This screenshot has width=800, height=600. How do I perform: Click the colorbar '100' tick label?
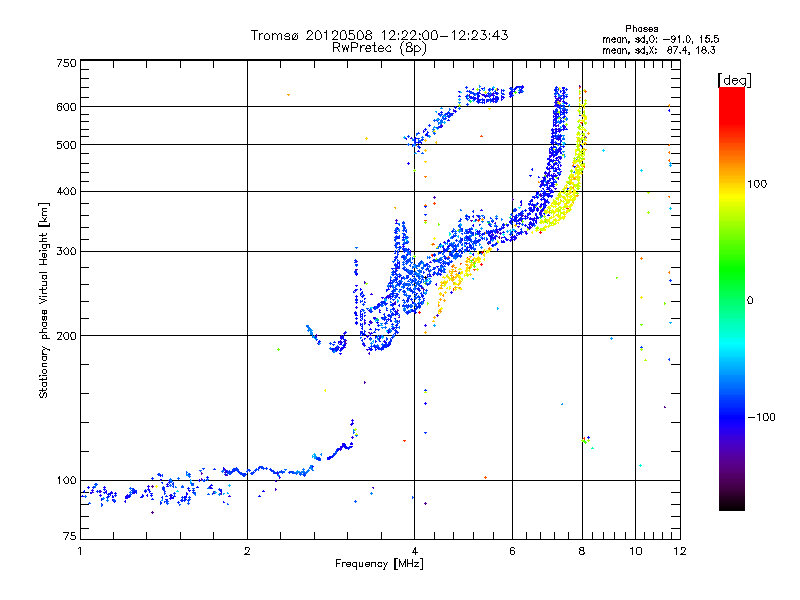tap(757, 184)
